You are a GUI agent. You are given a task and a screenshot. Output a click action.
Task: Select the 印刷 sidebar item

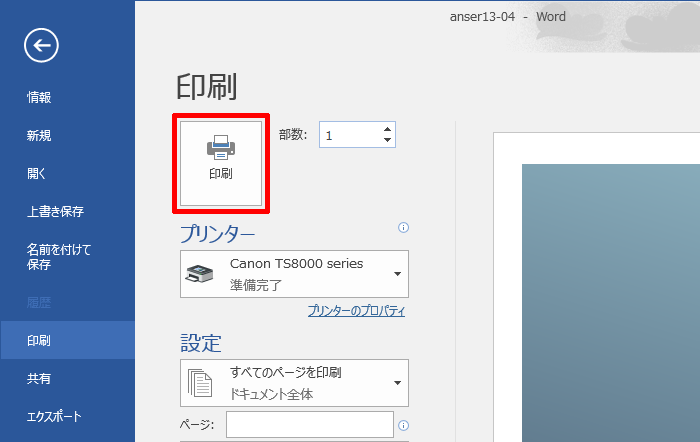click(x=67, y=340)
